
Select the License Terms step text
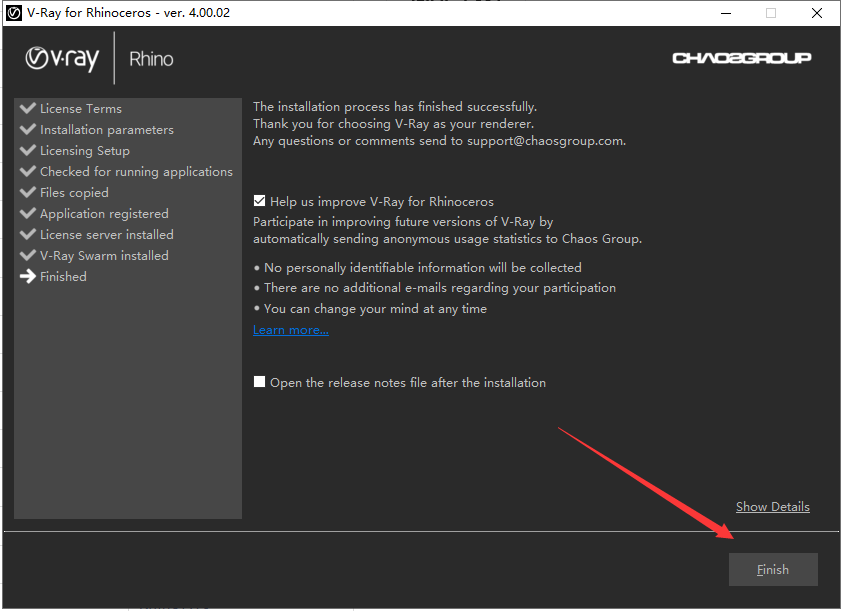(x=81, y=109)
